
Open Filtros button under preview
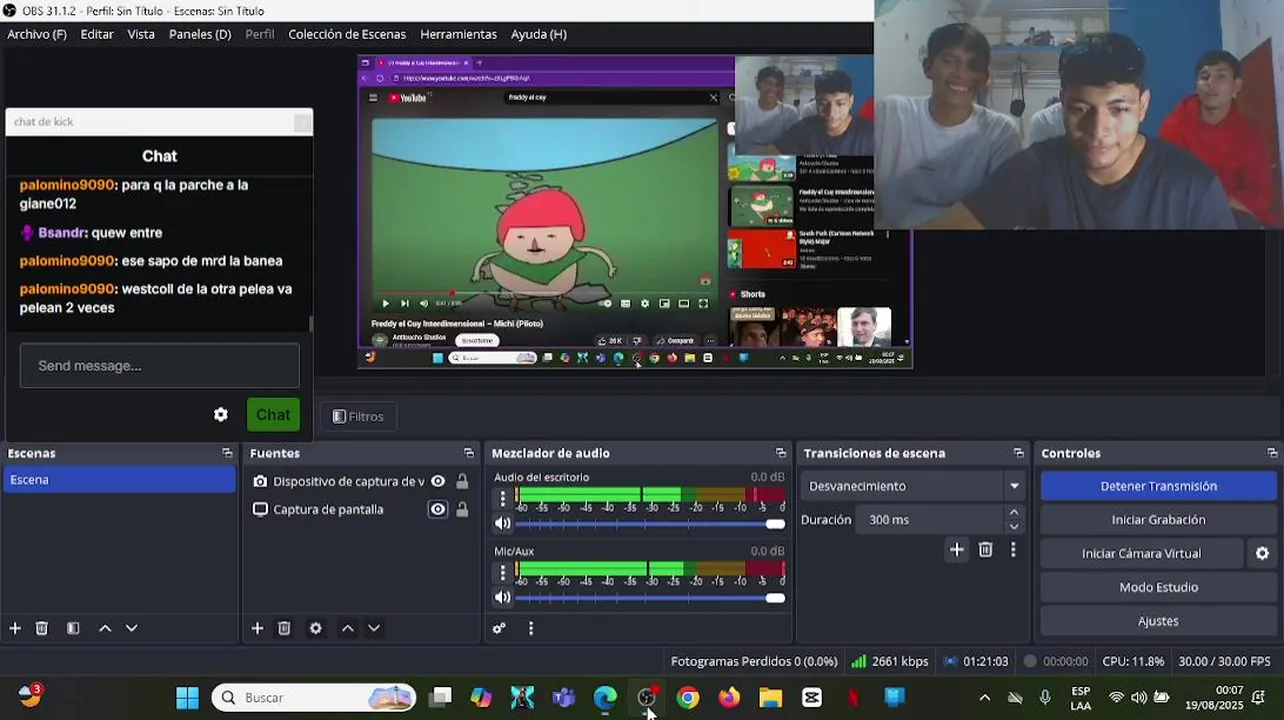[357, 416]
